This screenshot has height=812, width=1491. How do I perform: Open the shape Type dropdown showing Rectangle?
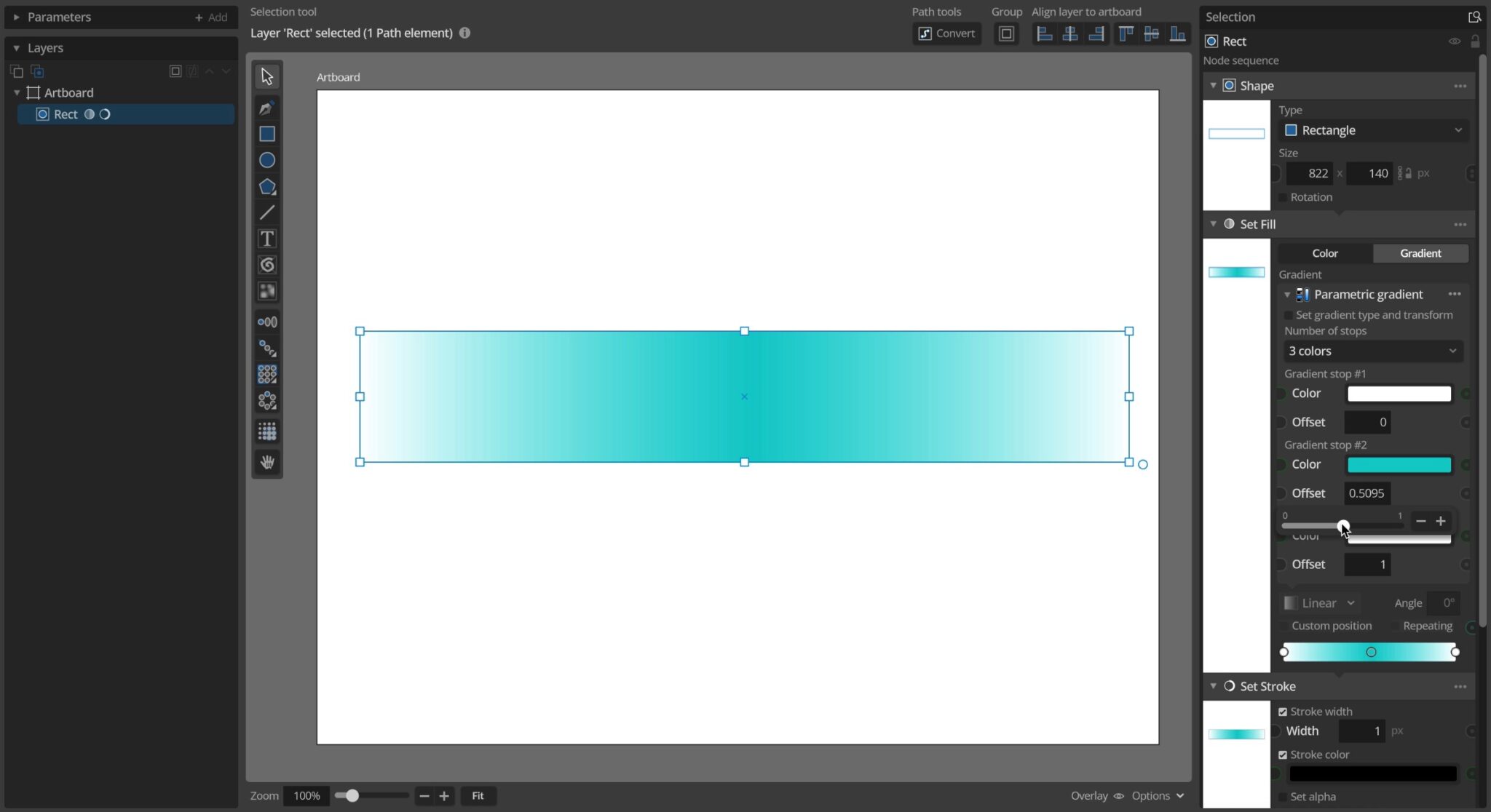[1372, 130]
